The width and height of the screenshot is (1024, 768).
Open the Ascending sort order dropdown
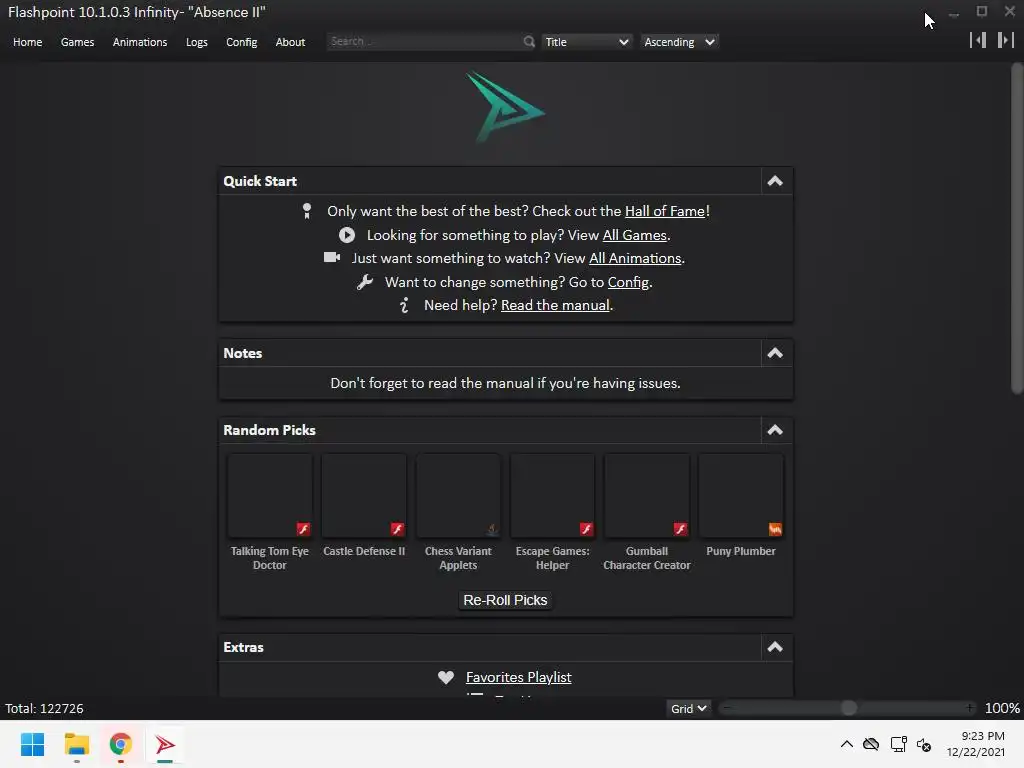pos(679,42)
